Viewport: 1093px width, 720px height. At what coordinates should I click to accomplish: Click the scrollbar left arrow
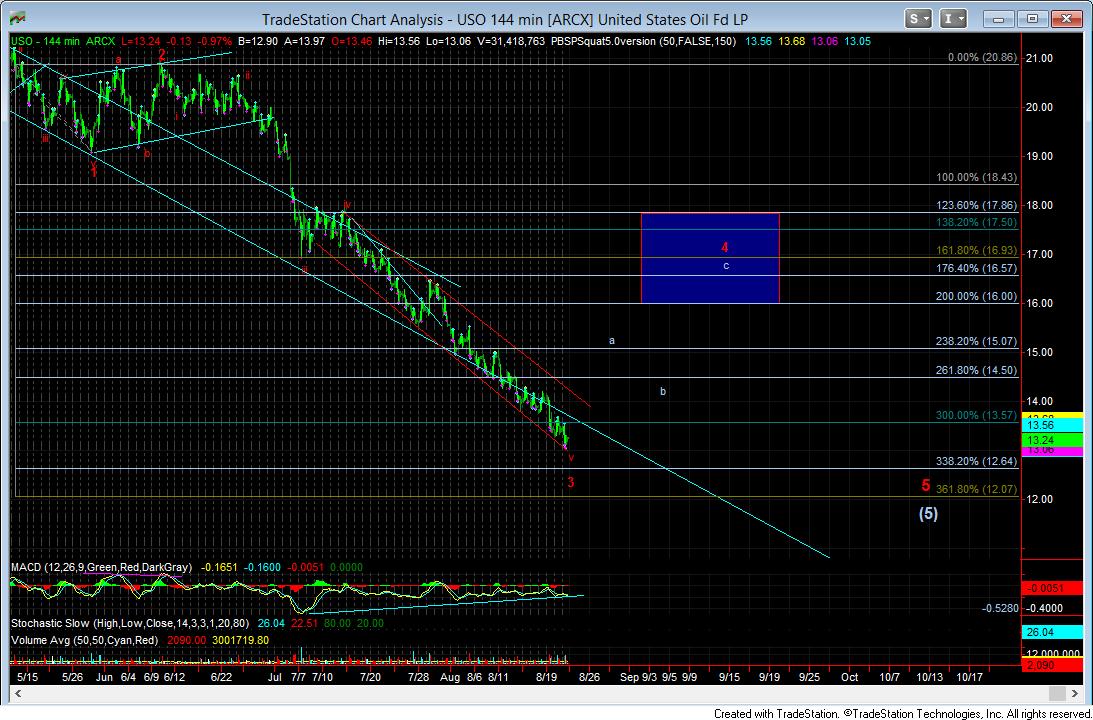(17, 694)
